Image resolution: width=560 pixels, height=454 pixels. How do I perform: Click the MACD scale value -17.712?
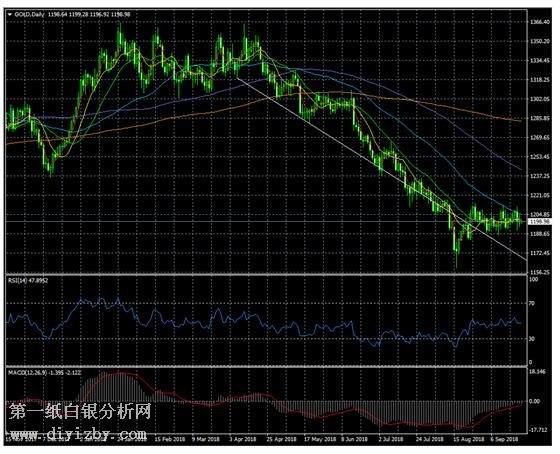click(539, 430)
